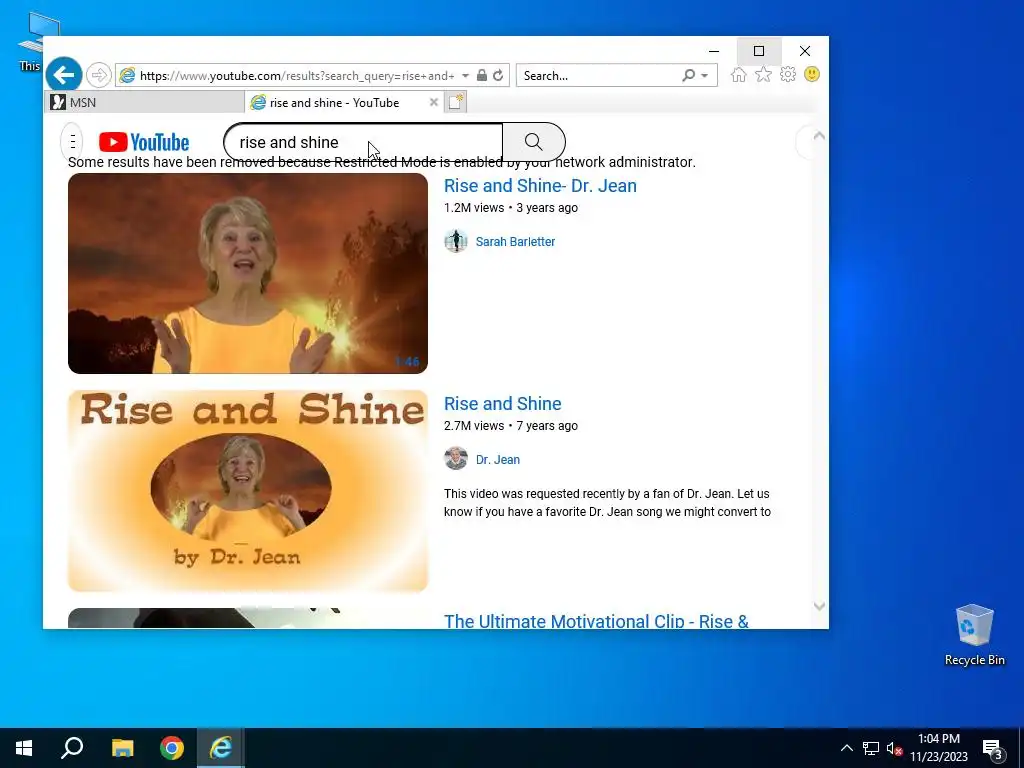Refresh the page with the reload icon

pos(498,75)
